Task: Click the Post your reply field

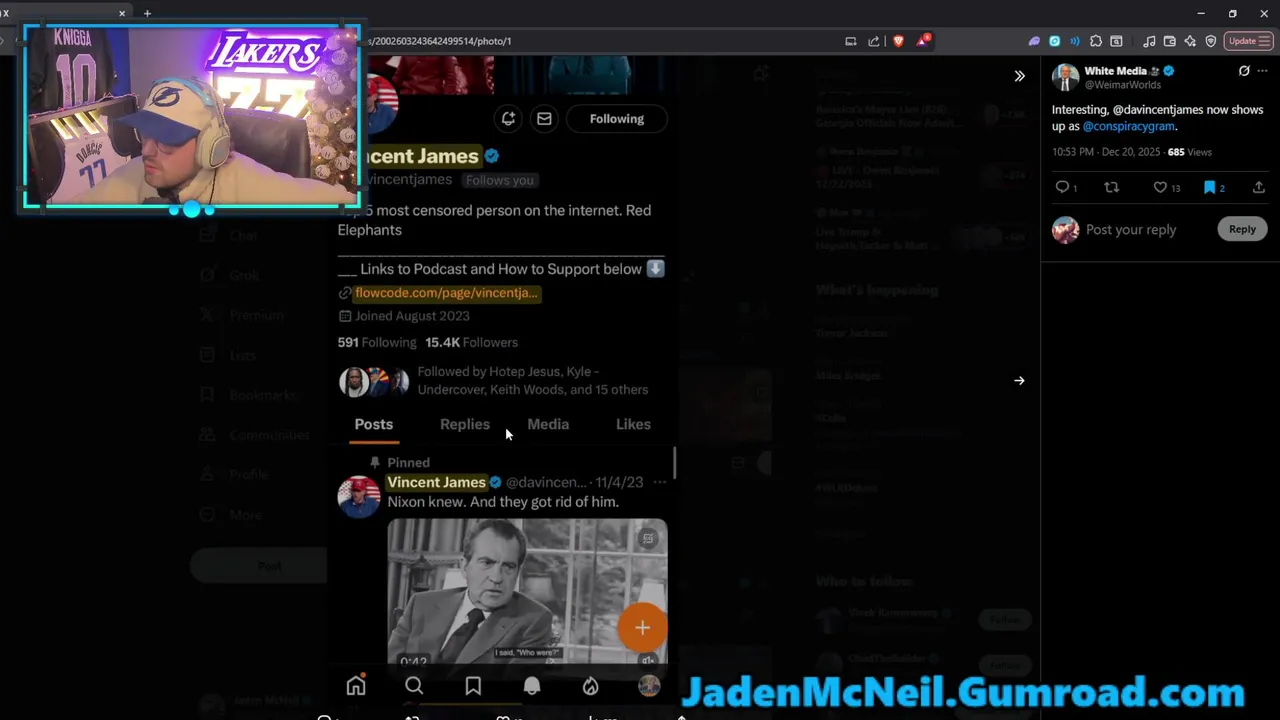Action: click(x=1131, y=229)
